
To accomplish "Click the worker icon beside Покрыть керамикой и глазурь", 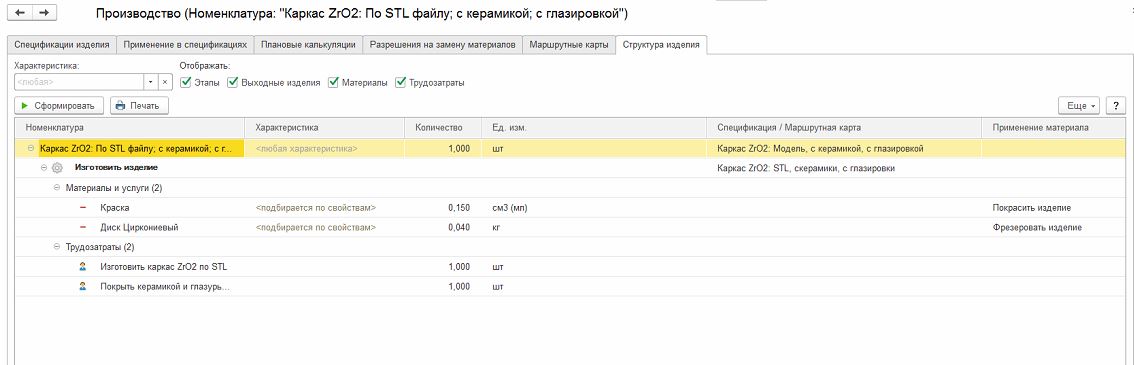I will (82, 286).
